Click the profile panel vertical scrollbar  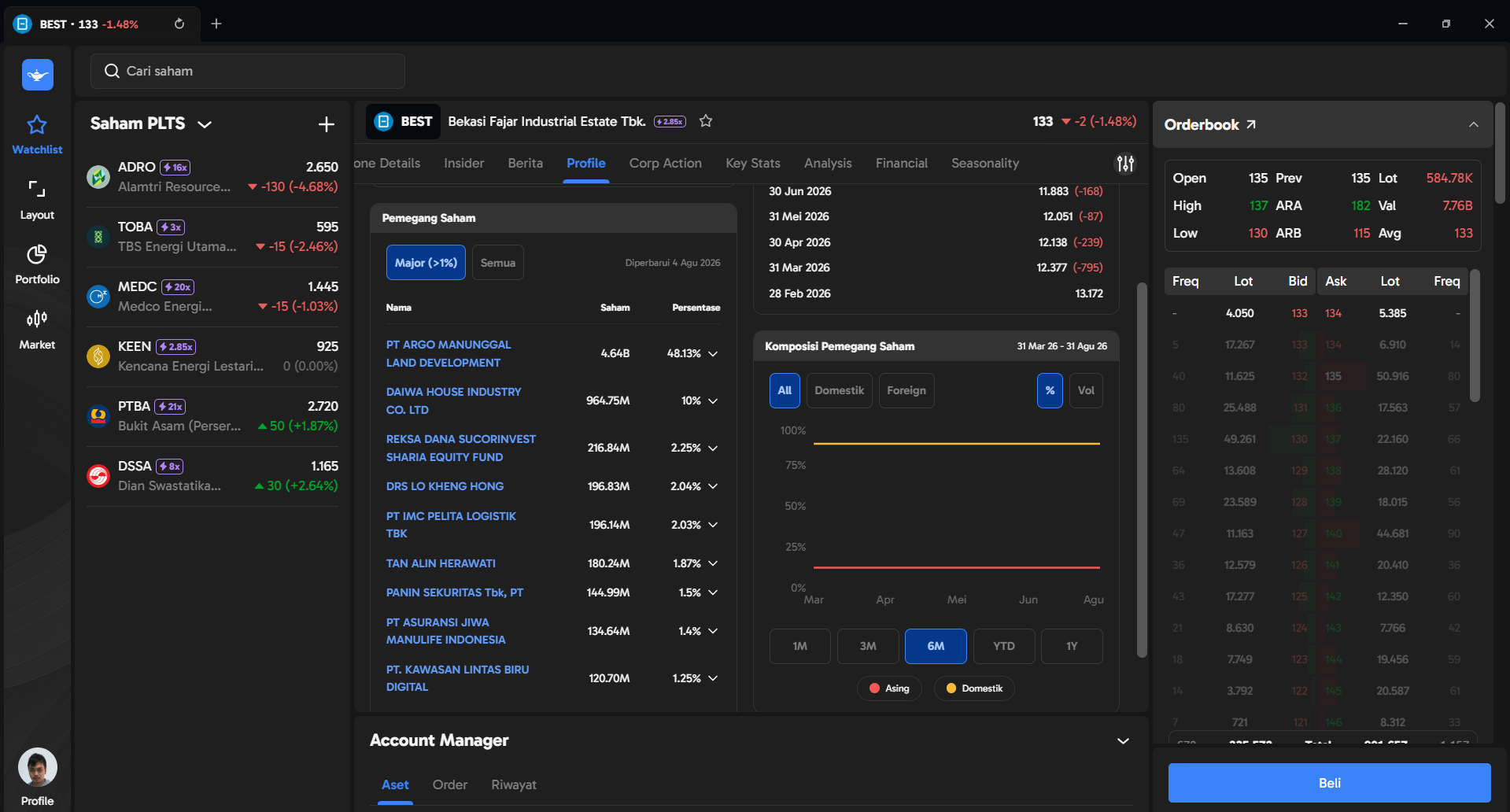[x=1142, y=470]
